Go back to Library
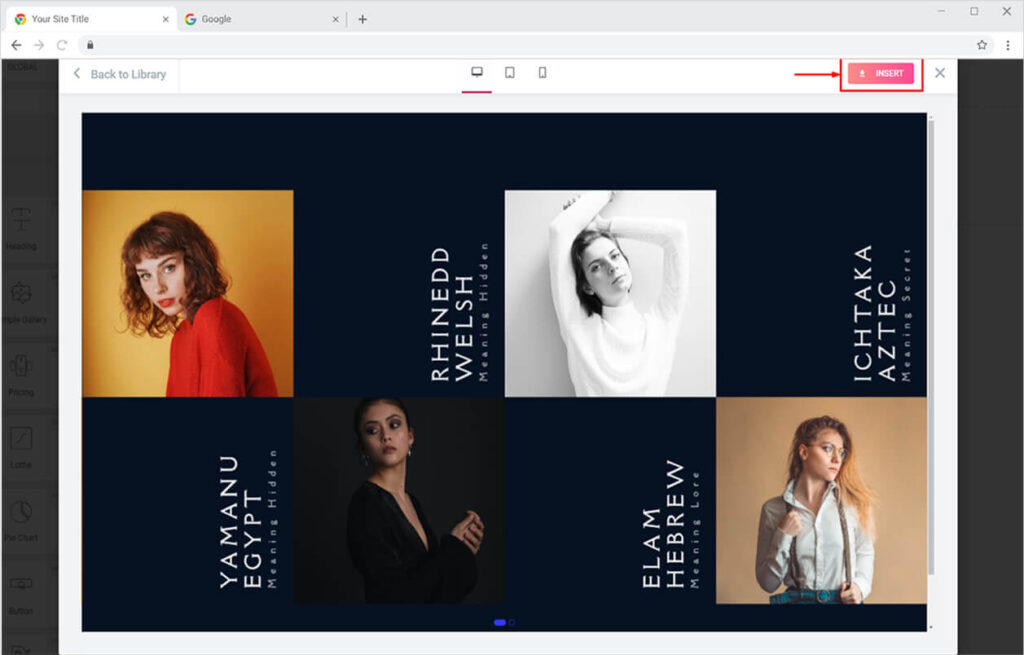The image size is (1024, 655). 119,74
